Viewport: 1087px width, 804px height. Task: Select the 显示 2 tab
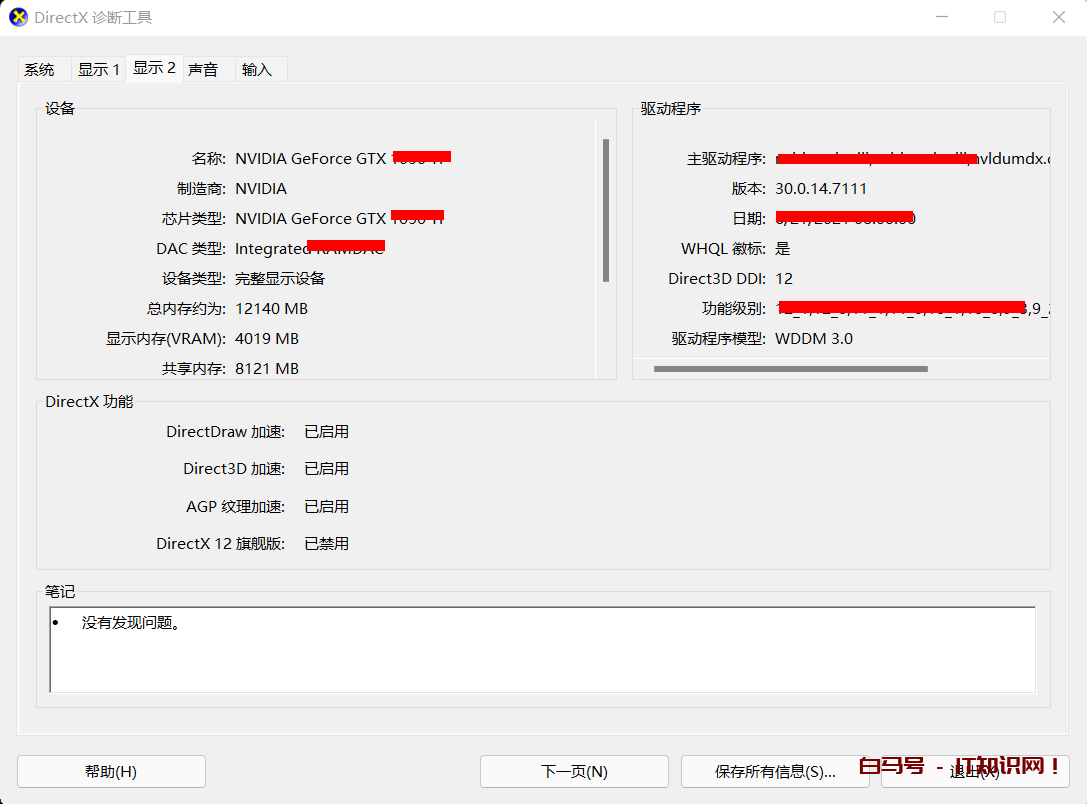154,69
